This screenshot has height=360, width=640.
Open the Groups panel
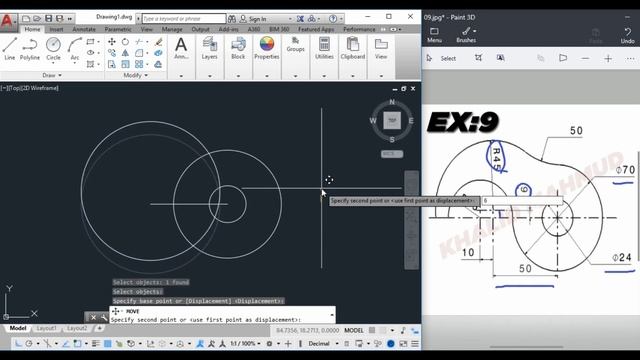tap(296, 44)
